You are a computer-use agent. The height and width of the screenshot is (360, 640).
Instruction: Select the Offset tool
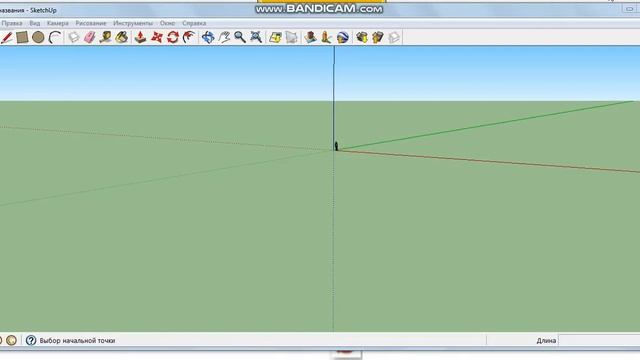click(x=189, y=38)
